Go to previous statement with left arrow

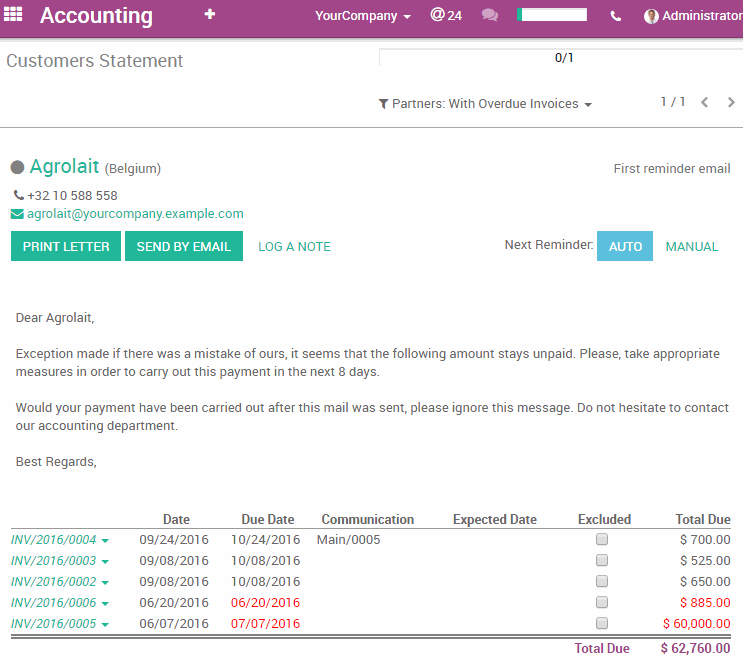pos(705,103)
